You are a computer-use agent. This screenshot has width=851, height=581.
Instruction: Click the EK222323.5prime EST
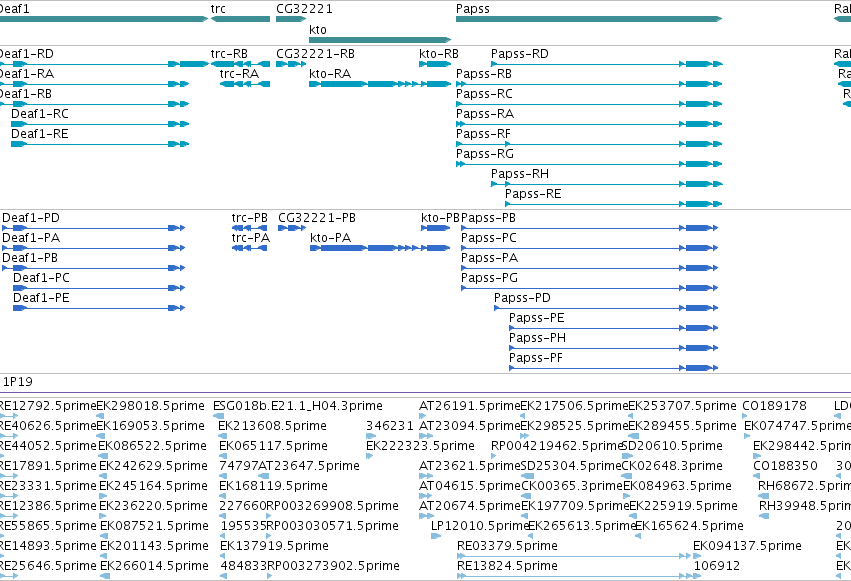(x=370, y=456)
